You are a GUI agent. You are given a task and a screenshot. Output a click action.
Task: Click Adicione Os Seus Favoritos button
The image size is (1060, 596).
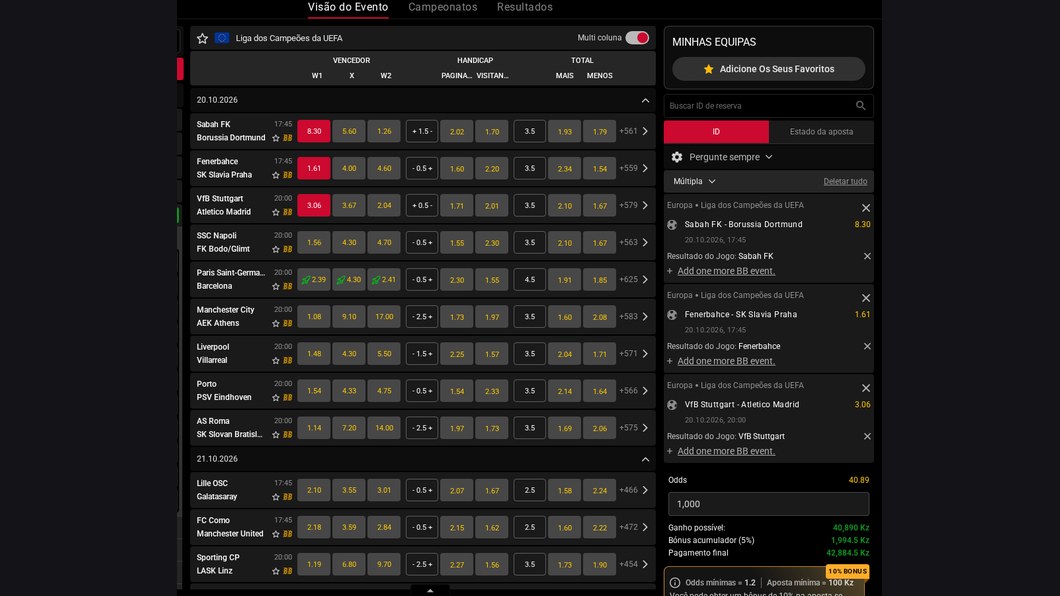769,69
